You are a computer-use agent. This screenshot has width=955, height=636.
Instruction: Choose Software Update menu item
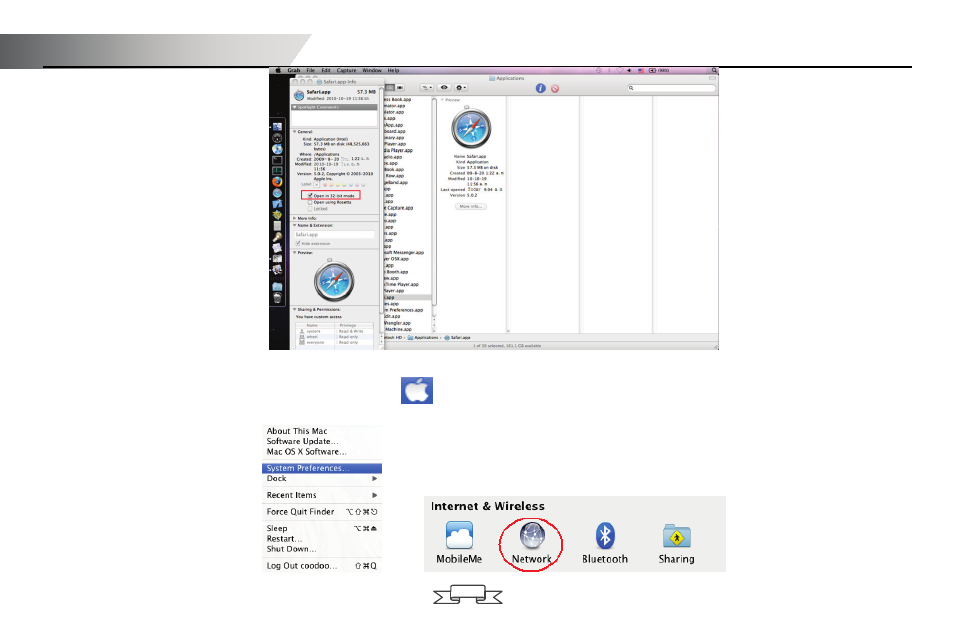click(x=302, y=441)
